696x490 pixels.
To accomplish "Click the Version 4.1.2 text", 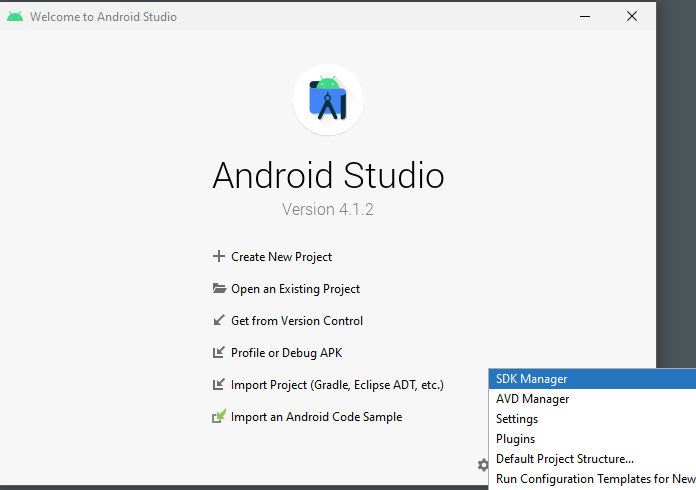I will click(x=328, y=209).
